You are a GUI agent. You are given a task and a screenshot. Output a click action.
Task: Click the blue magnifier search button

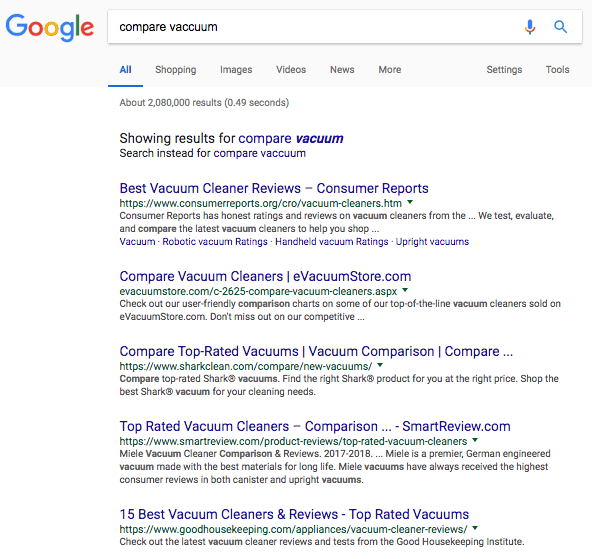(560, 27)
